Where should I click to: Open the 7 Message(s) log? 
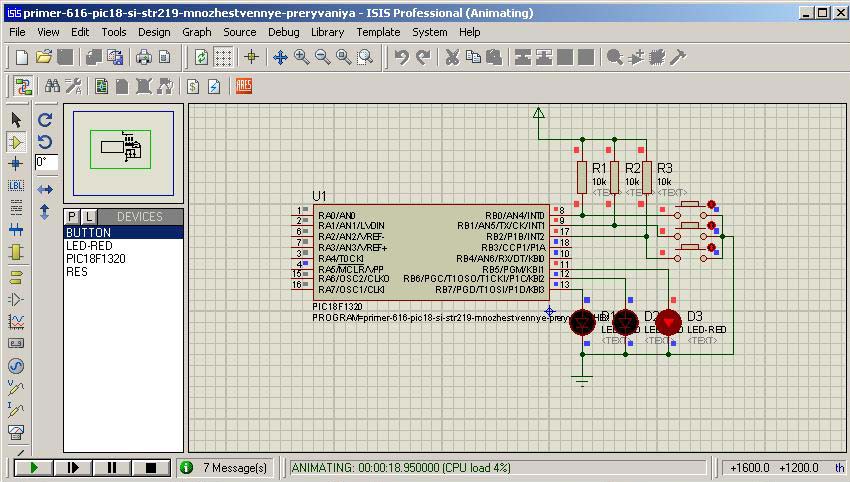(224, 467)
